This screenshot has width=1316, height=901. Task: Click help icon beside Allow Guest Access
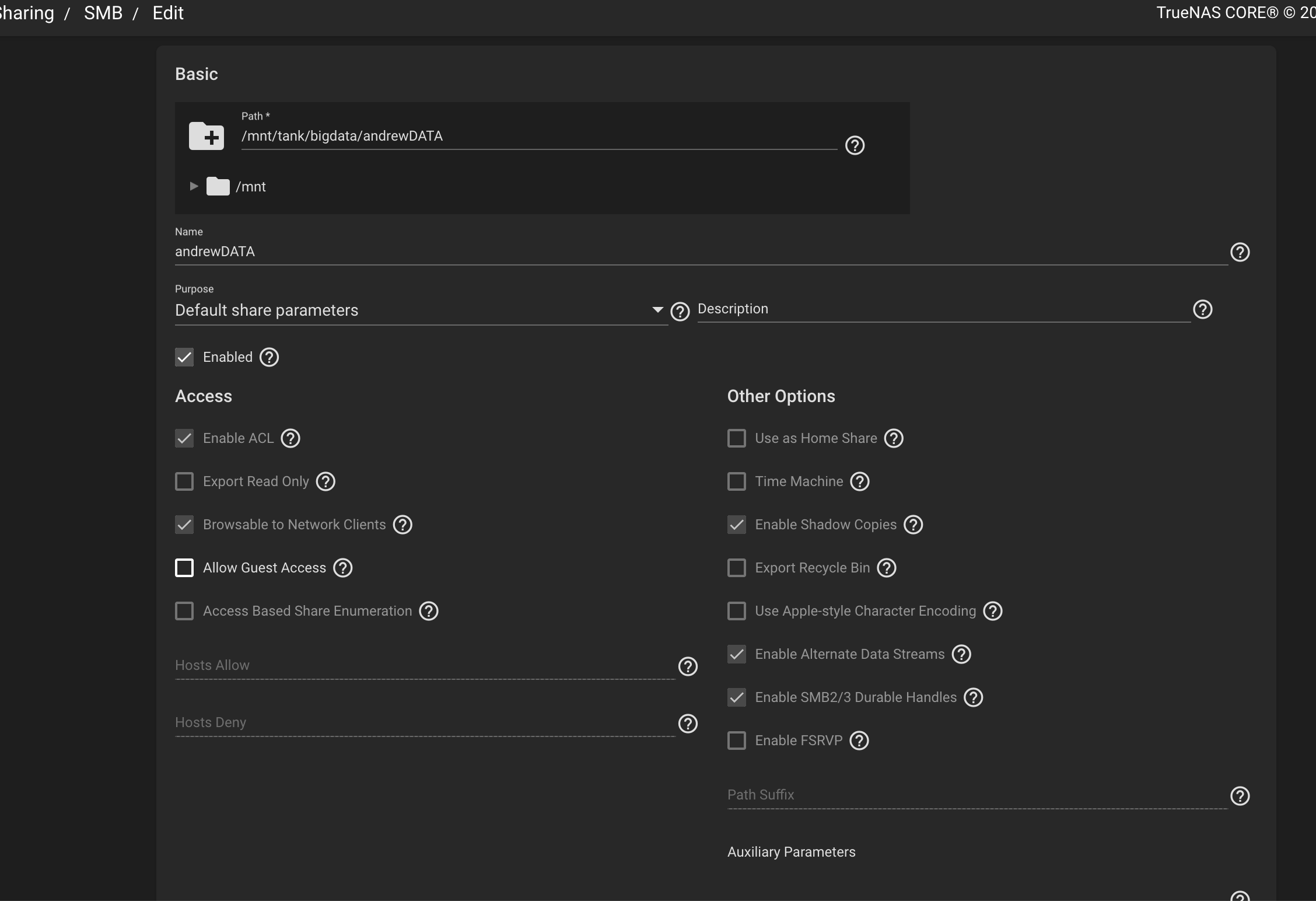coord(342,568)
